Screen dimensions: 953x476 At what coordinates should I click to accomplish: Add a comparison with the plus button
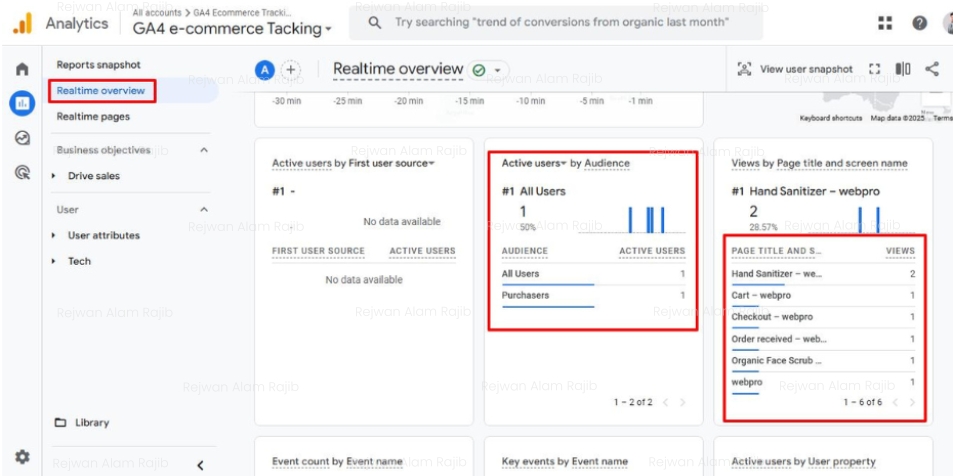291,69
